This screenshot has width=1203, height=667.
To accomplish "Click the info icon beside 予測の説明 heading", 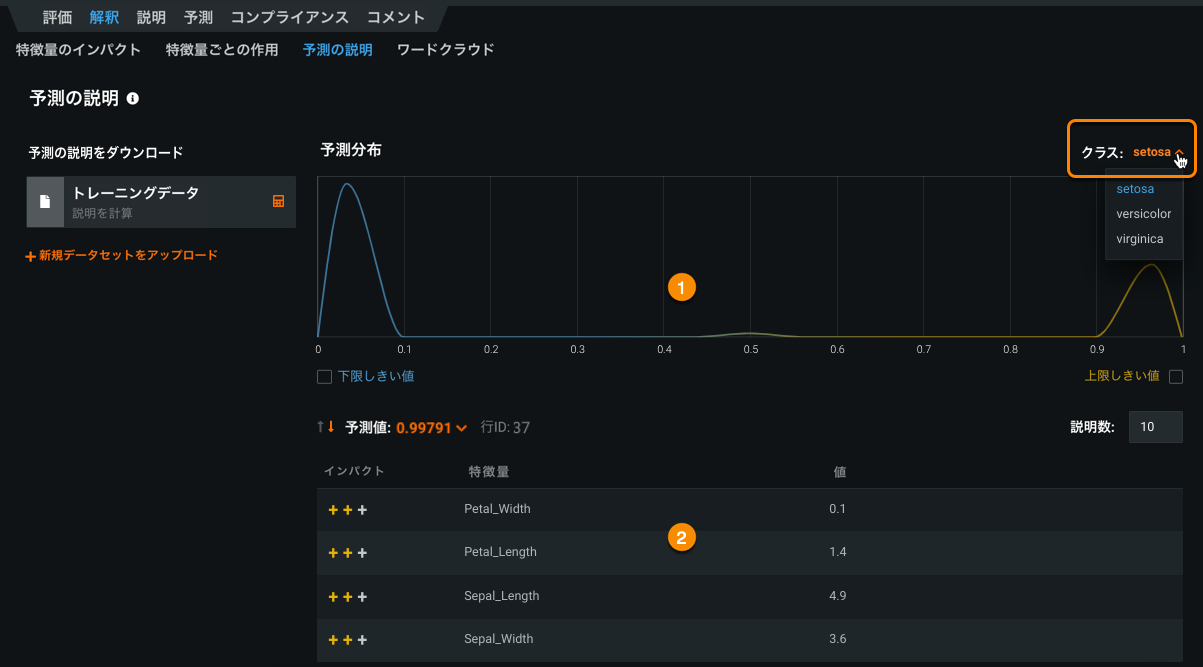I will tap(133, 99).
